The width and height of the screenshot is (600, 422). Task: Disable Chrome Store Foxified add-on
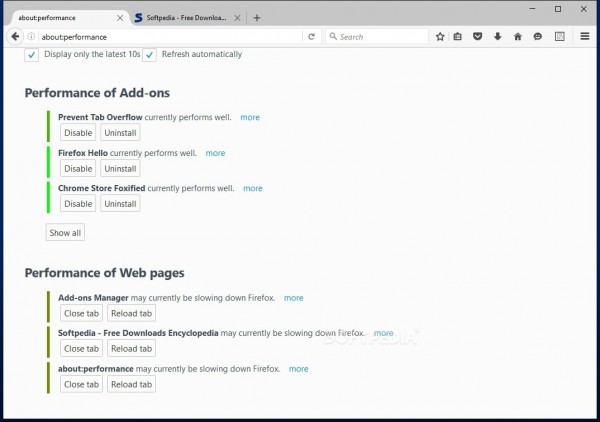click(78, 204)
